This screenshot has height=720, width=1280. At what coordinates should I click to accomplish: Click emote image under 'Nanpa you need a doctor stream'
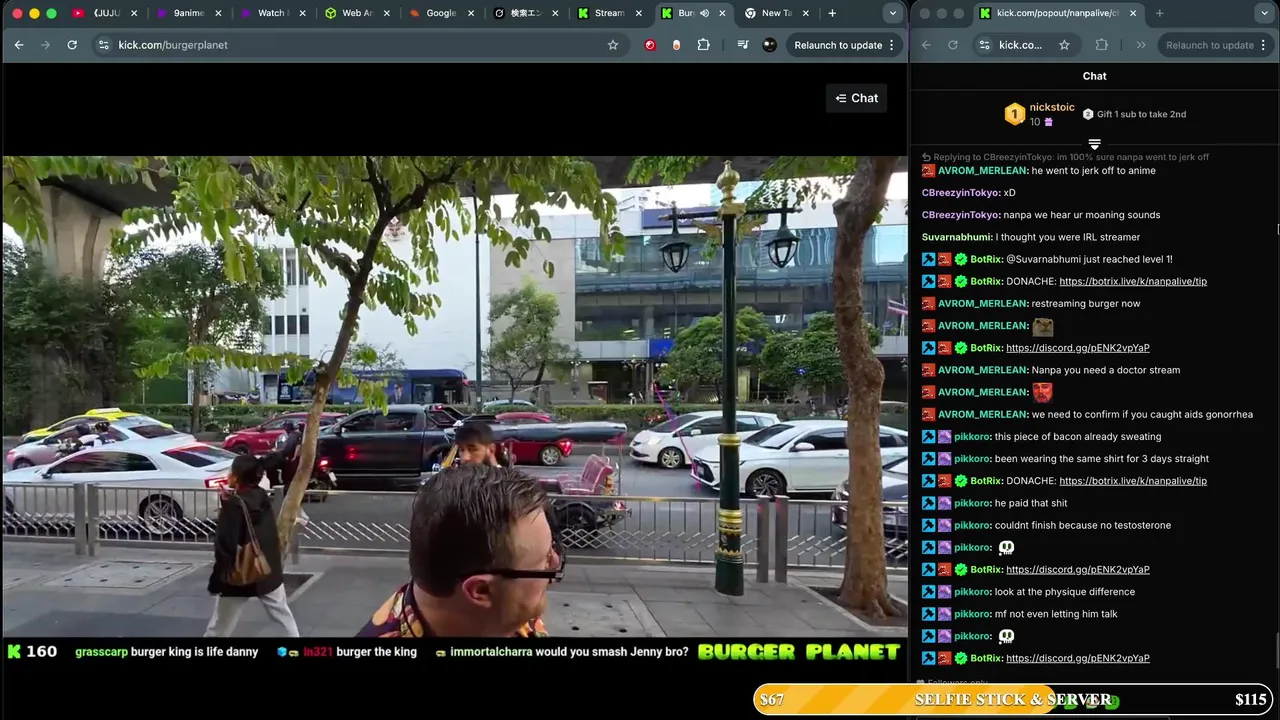[x=1043, y=392]
